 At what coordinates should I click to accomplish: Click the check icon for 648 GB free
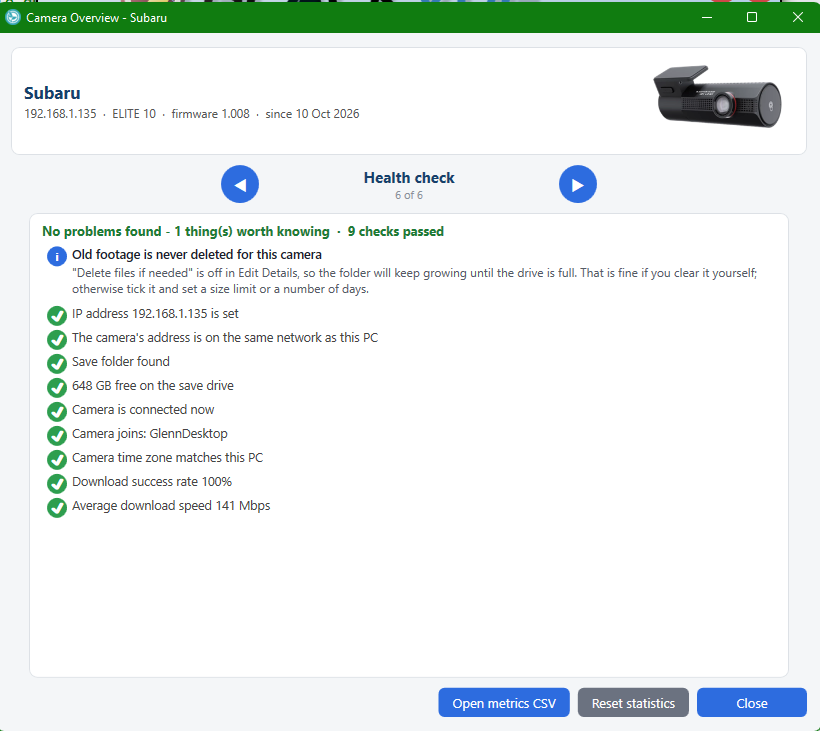[56, 387]
